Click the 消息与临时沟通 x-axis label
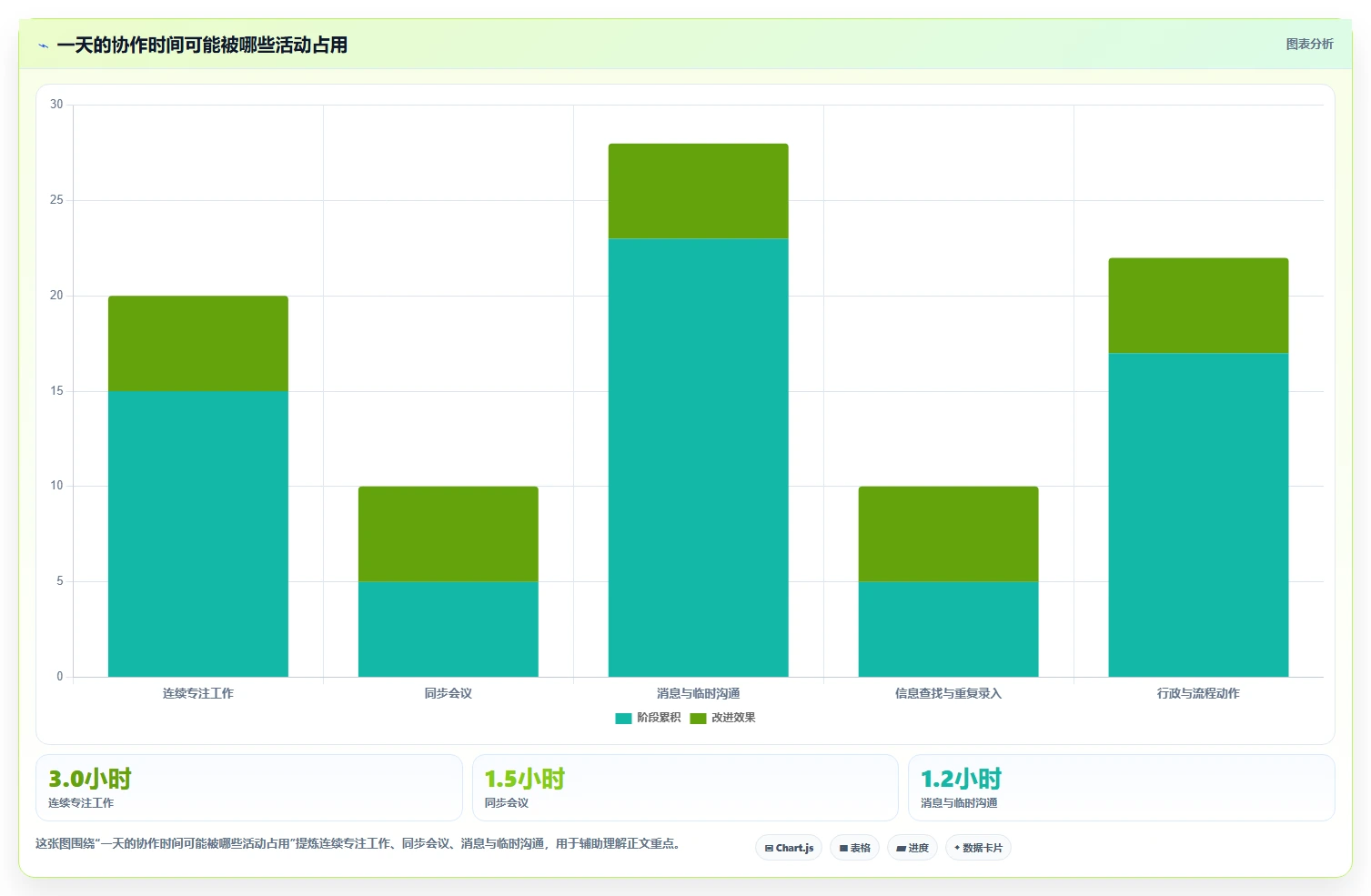The image size is (1371, 896). [x=699, y=693]
